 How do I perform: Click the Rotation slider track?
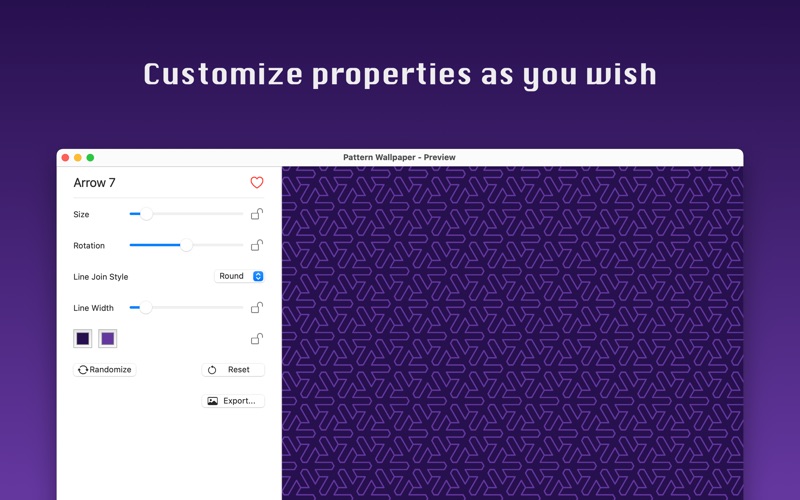point(186,245)
